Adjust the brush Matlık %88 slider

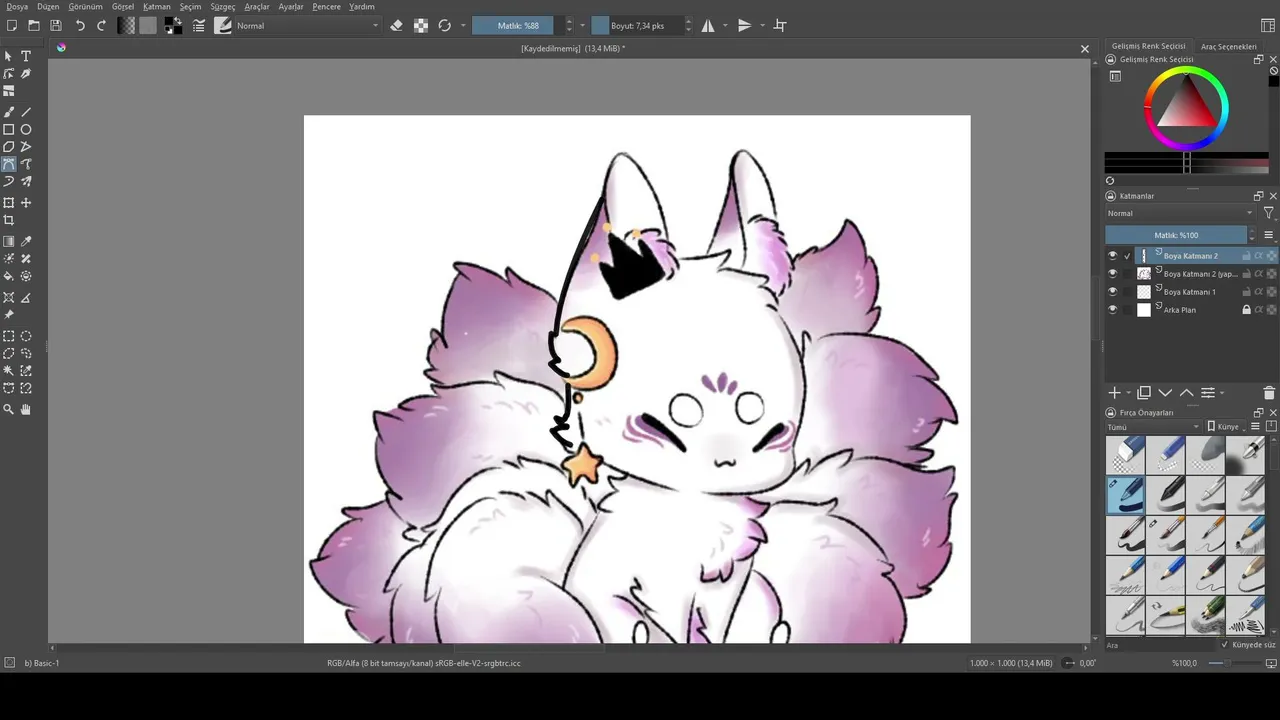pyautogui.click(x=518, y=26)
